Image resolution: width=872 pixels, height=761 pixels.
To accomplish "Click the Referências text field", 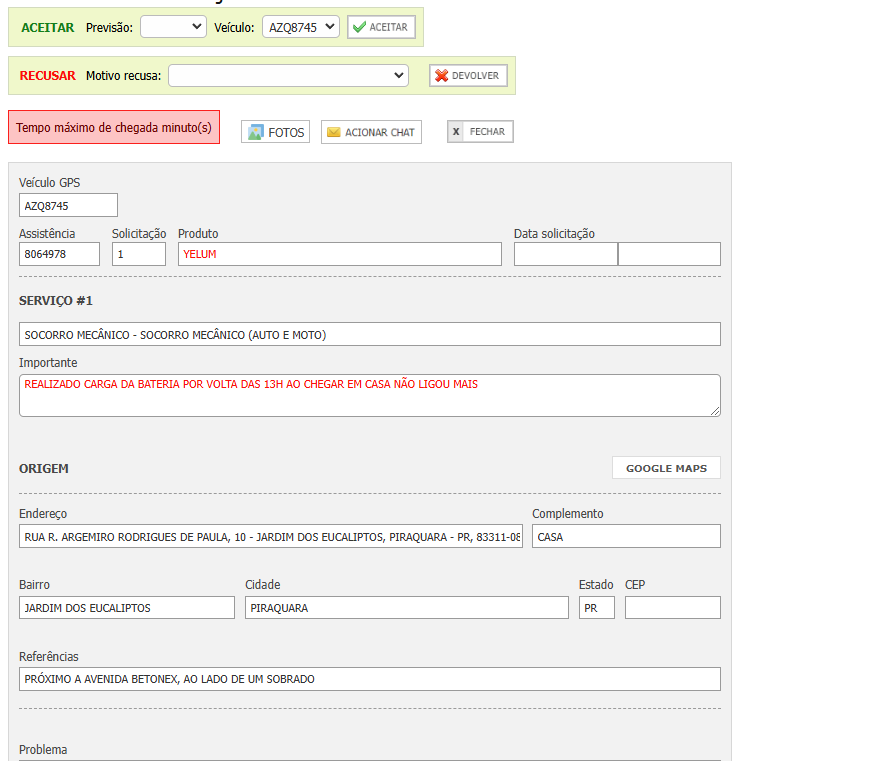I will coord(369,679).
